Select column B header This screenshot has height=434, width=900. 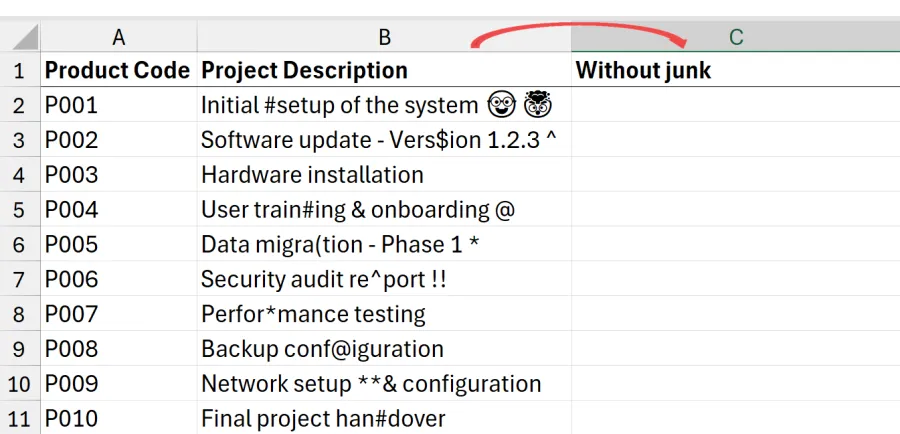coord(384,37)
